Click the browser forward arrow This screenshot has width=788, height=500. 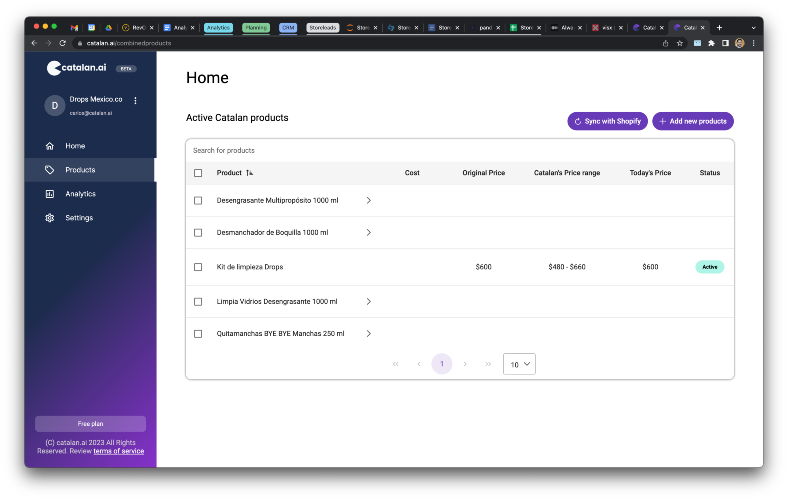(x=48, y=43)
